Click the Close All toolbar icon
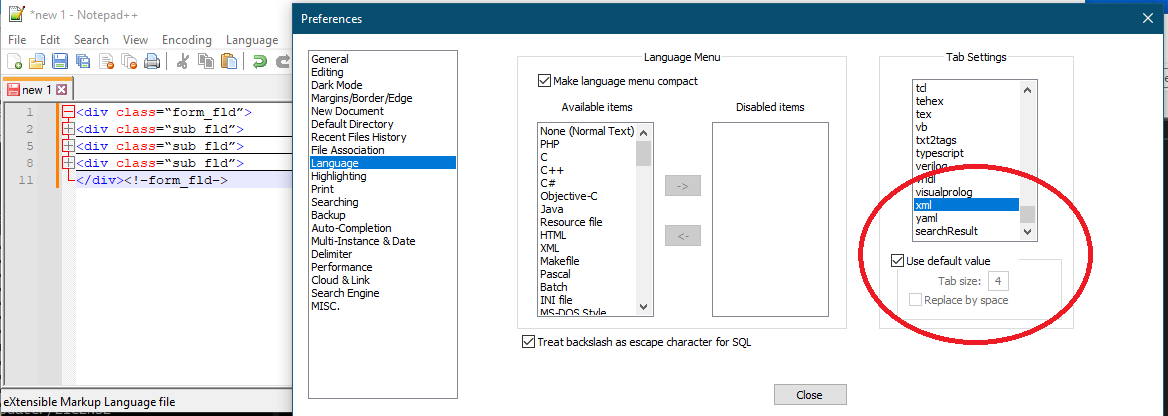Screen dimensions: 1168x416 pos(129,62)
